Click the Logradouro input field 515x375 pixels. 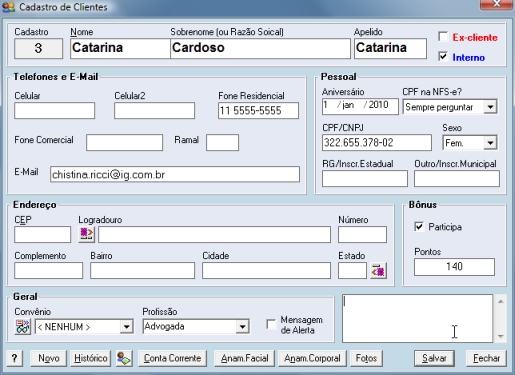[214, 235]
